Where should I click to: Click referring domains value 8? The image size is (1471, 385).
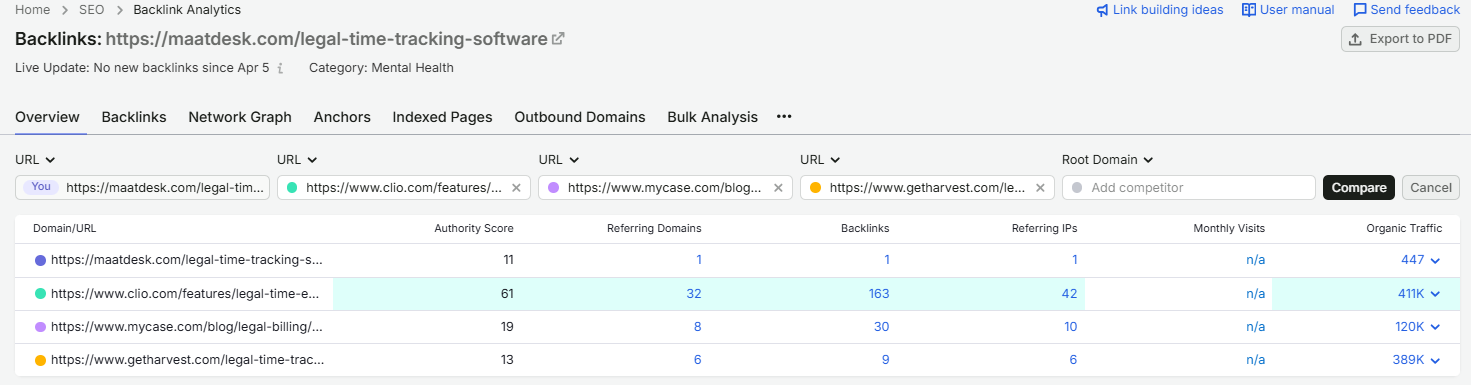click(698, 327)
